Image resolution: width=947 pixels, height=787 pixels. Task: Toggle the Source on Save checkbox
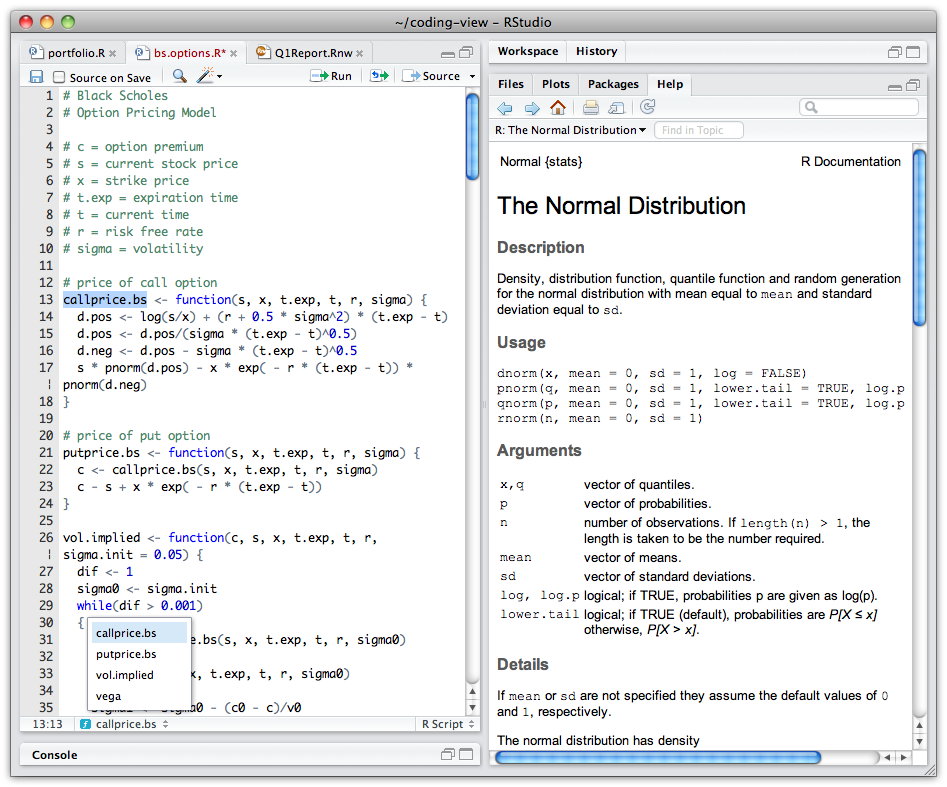coord(60,77)
